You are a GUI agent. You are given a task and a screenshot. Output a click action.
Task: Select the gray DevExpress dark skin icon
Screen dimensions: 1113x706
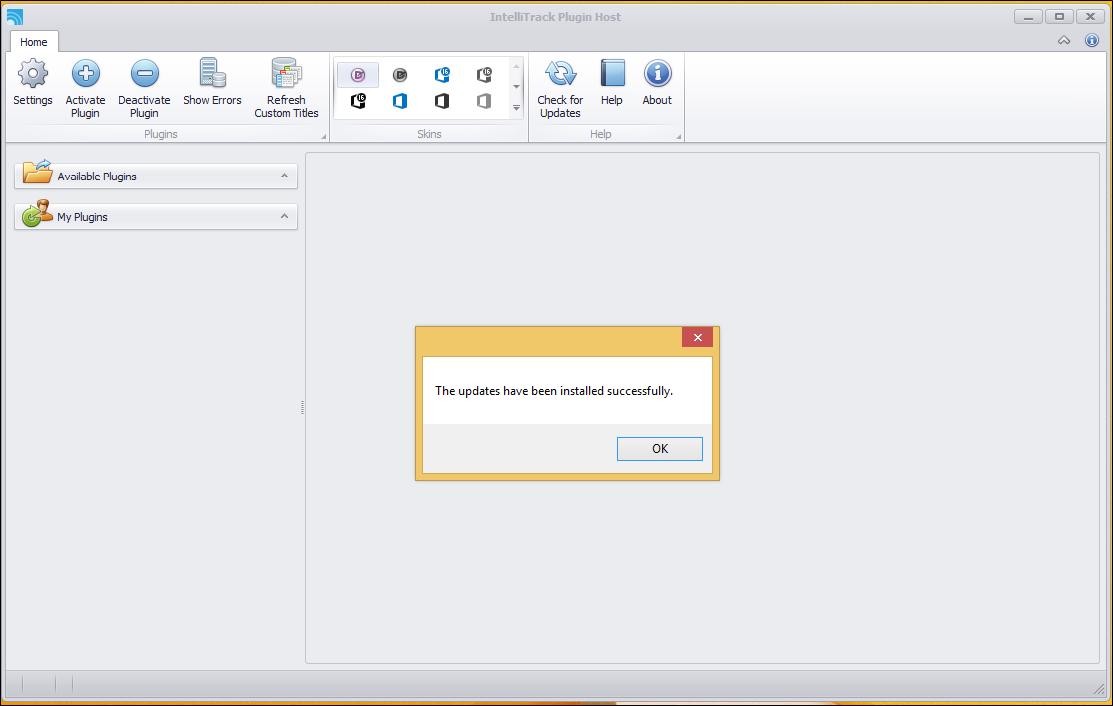[x=400, y=75]
